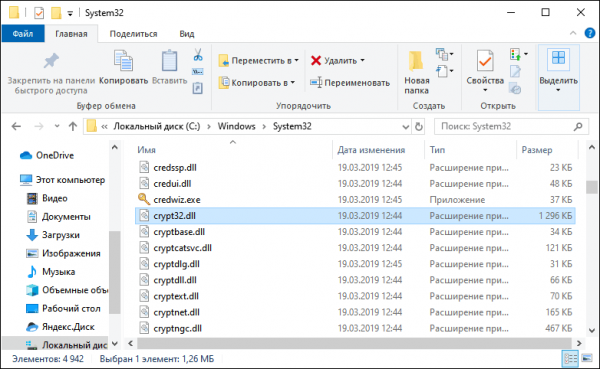Select the credssp.dll file
600x369 pixels.
355,168
